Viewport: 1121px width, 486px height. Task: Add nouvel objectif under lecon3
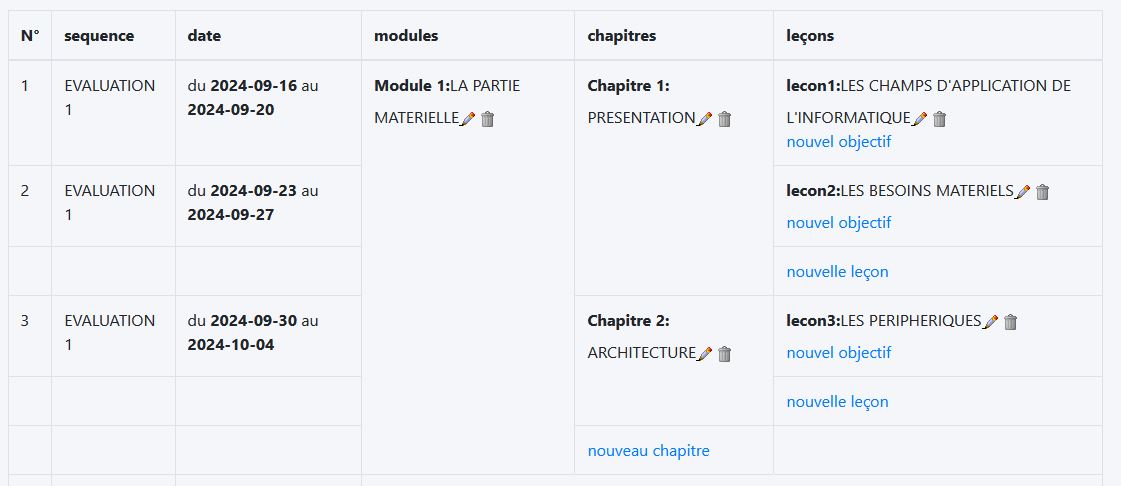tap(839, 352)
